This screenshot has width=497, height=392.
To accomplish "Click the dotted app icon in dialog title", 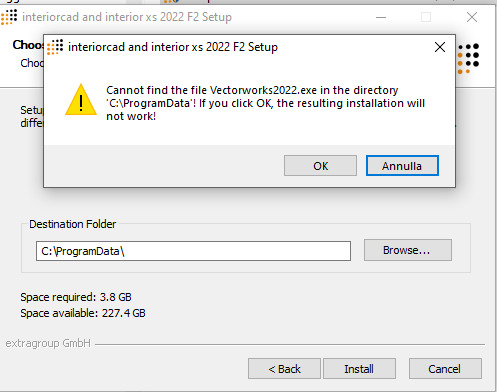I will [x=55, y=47].
